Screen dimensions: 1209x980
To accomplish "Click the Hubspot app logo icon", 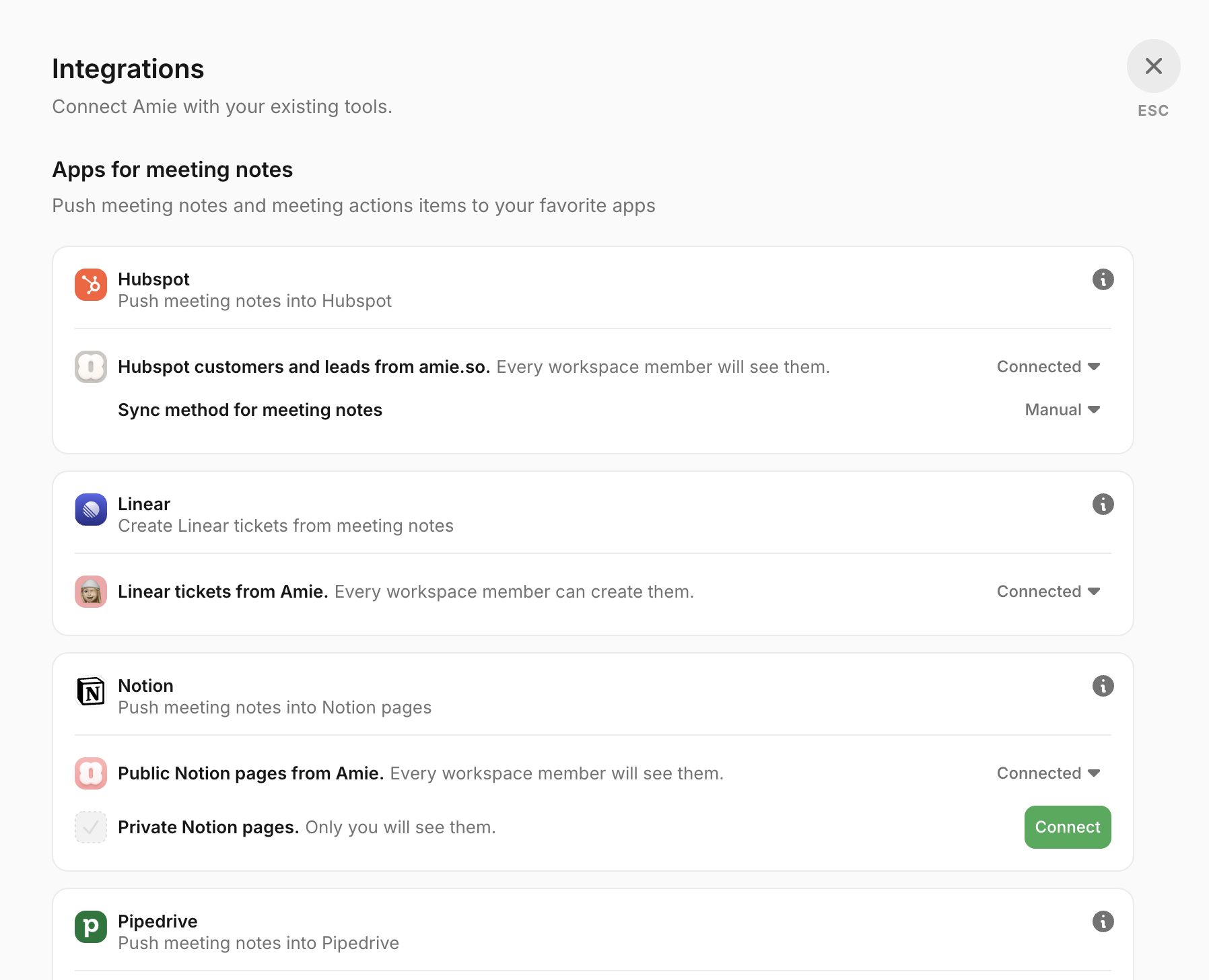I will tap(91, 285).
